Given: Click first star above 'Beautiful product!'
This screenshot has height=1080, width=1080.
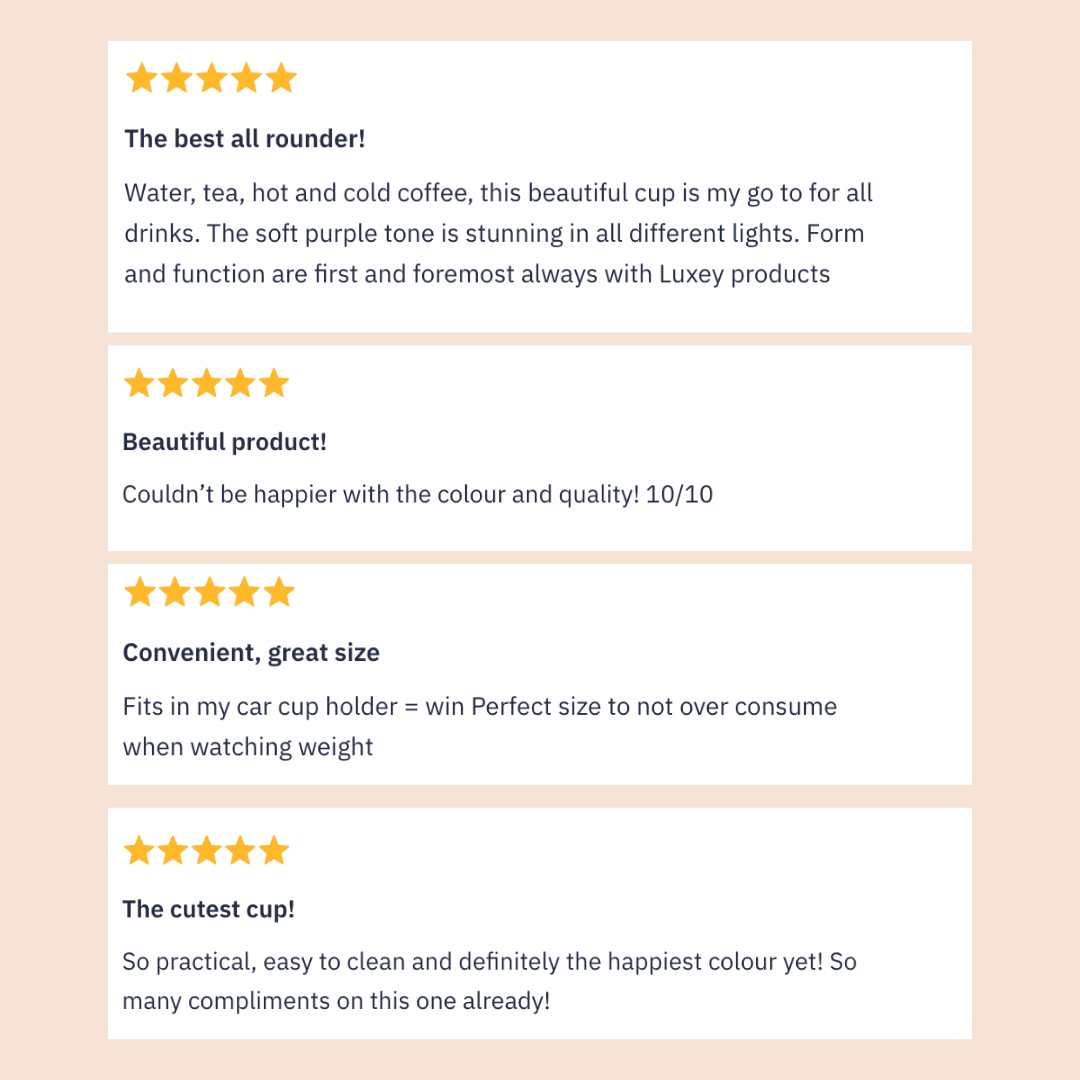Looking at the screenshot, I should point(139,383).
